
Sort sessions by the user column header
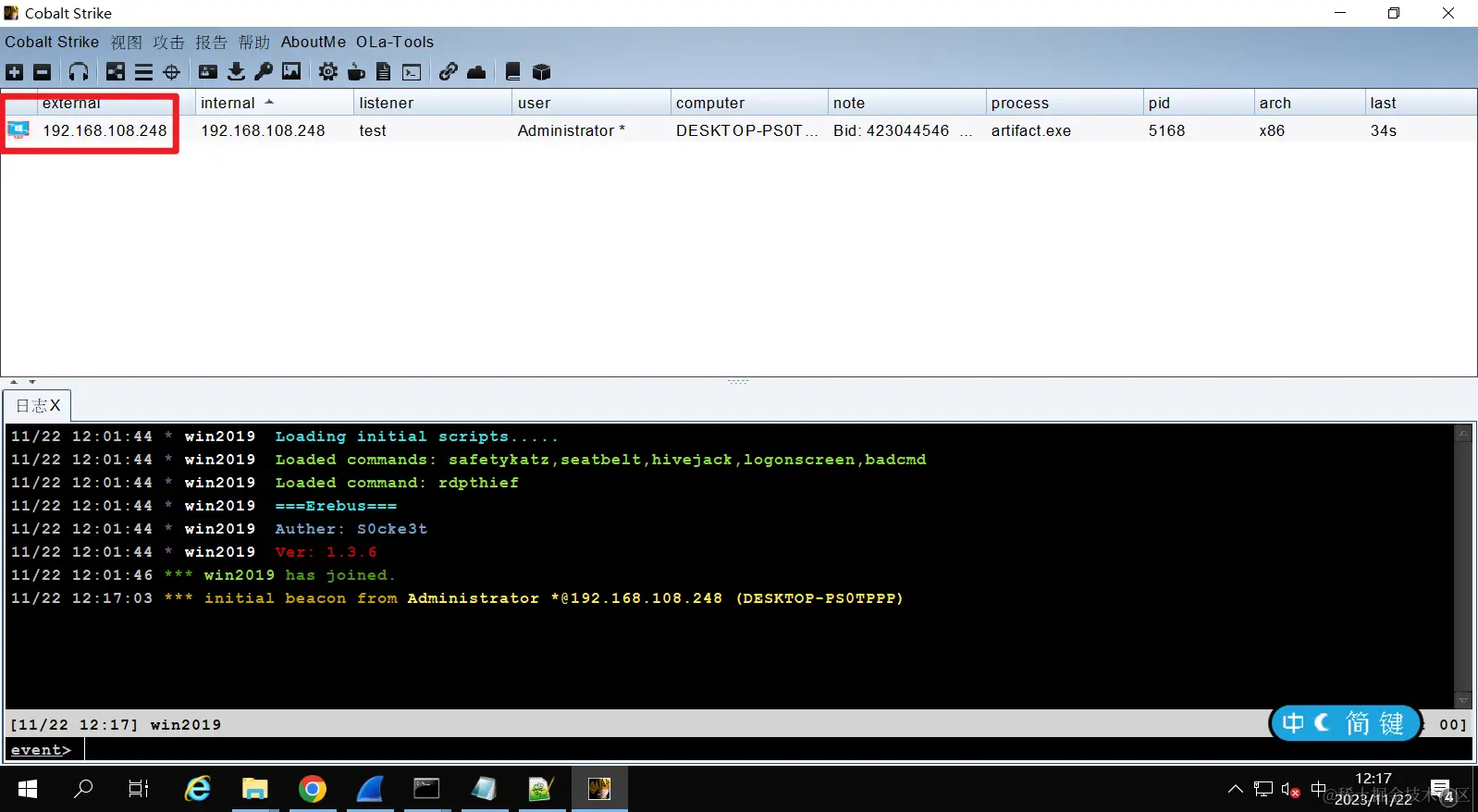coord(590,103)
